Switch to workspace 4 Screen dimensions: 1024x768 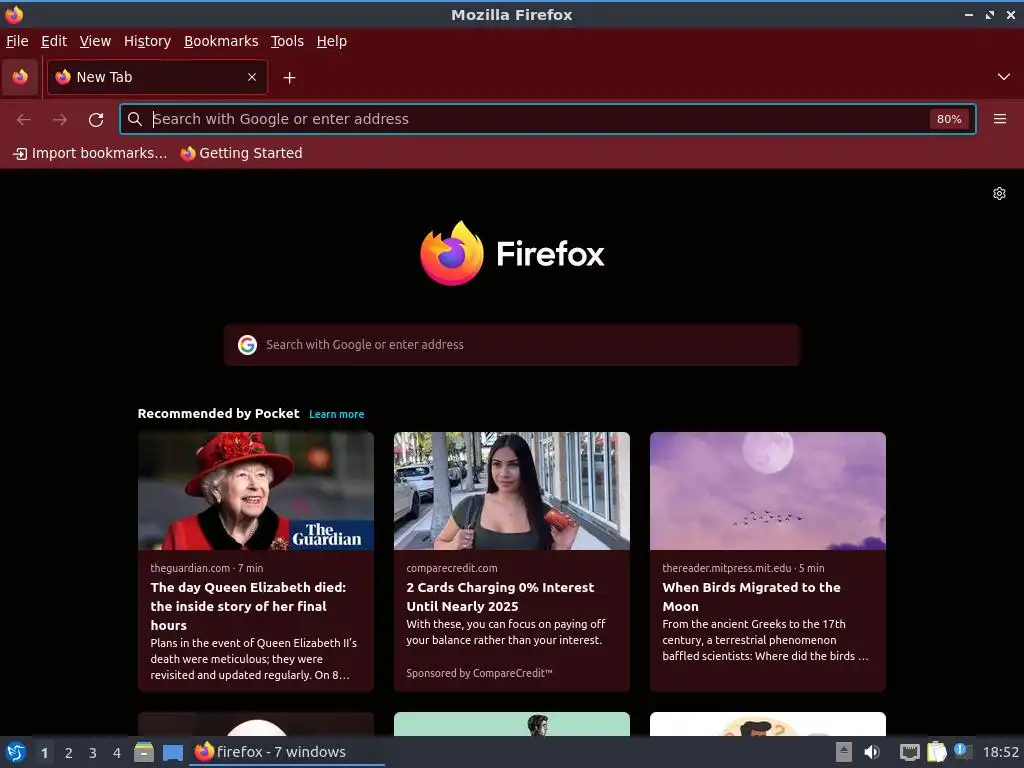click(117, 753)
